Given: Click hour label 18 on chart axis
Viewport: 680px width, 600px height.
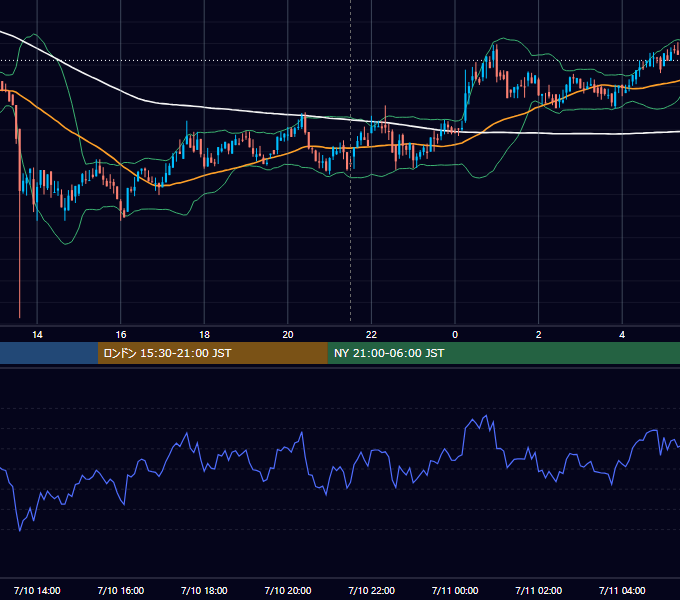Looking at the screenshot, I should click(204, 335).
